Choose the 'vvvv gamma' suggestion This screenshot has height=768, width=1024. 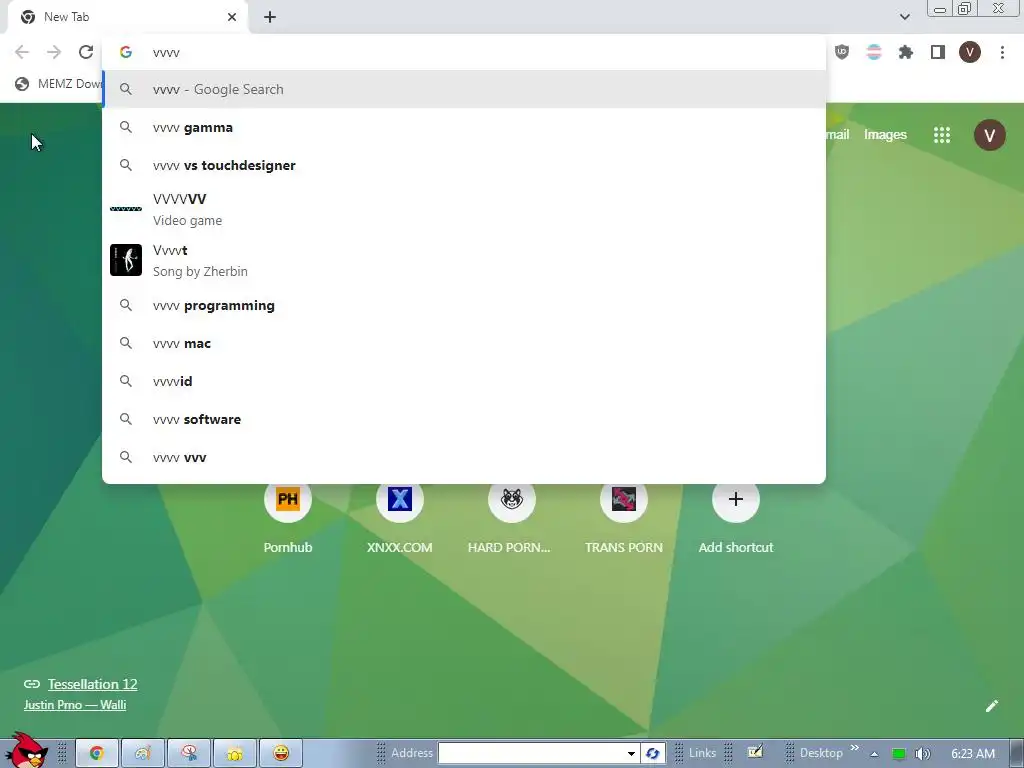pos(464,127)
